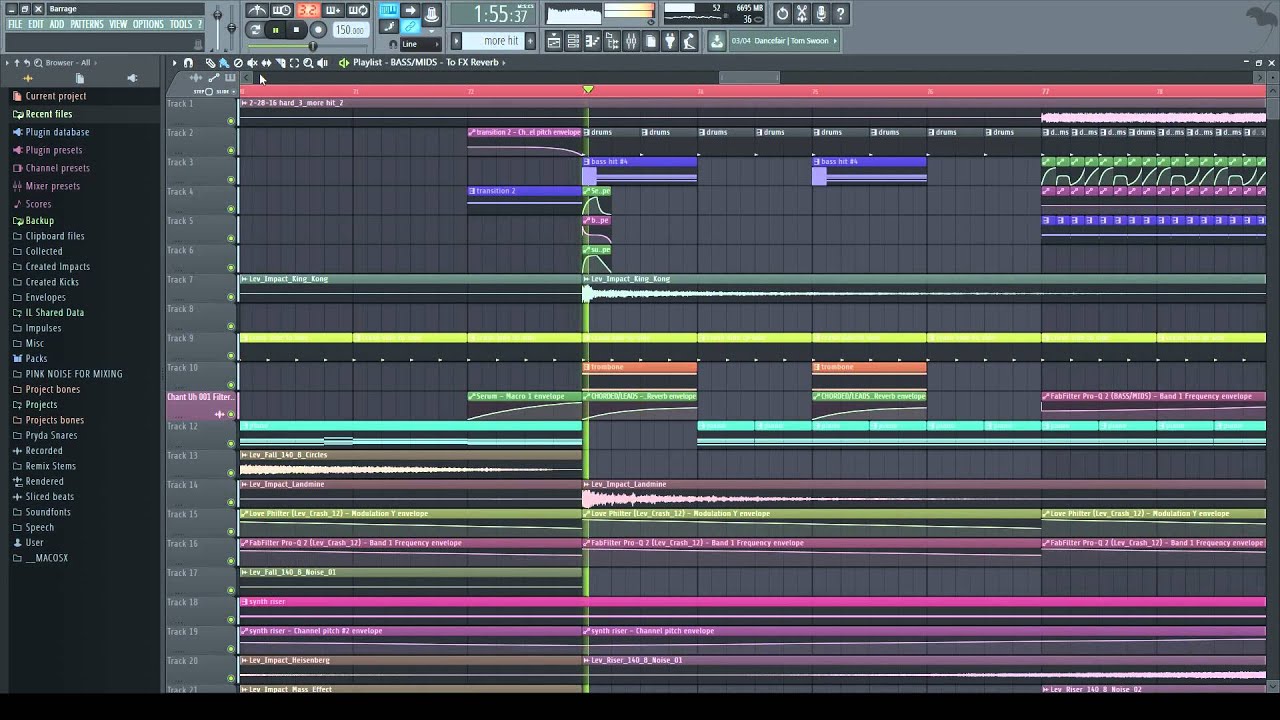
Task: Open the OPTIONS menu
Action: (x=148, y=24)
